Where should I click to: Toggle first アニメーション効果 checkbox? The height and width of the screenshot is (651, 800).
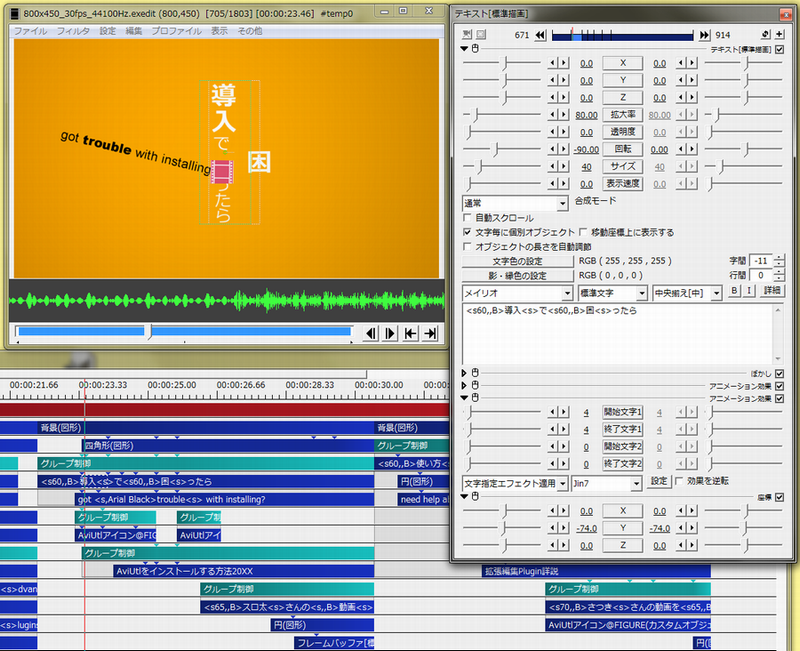780,386
